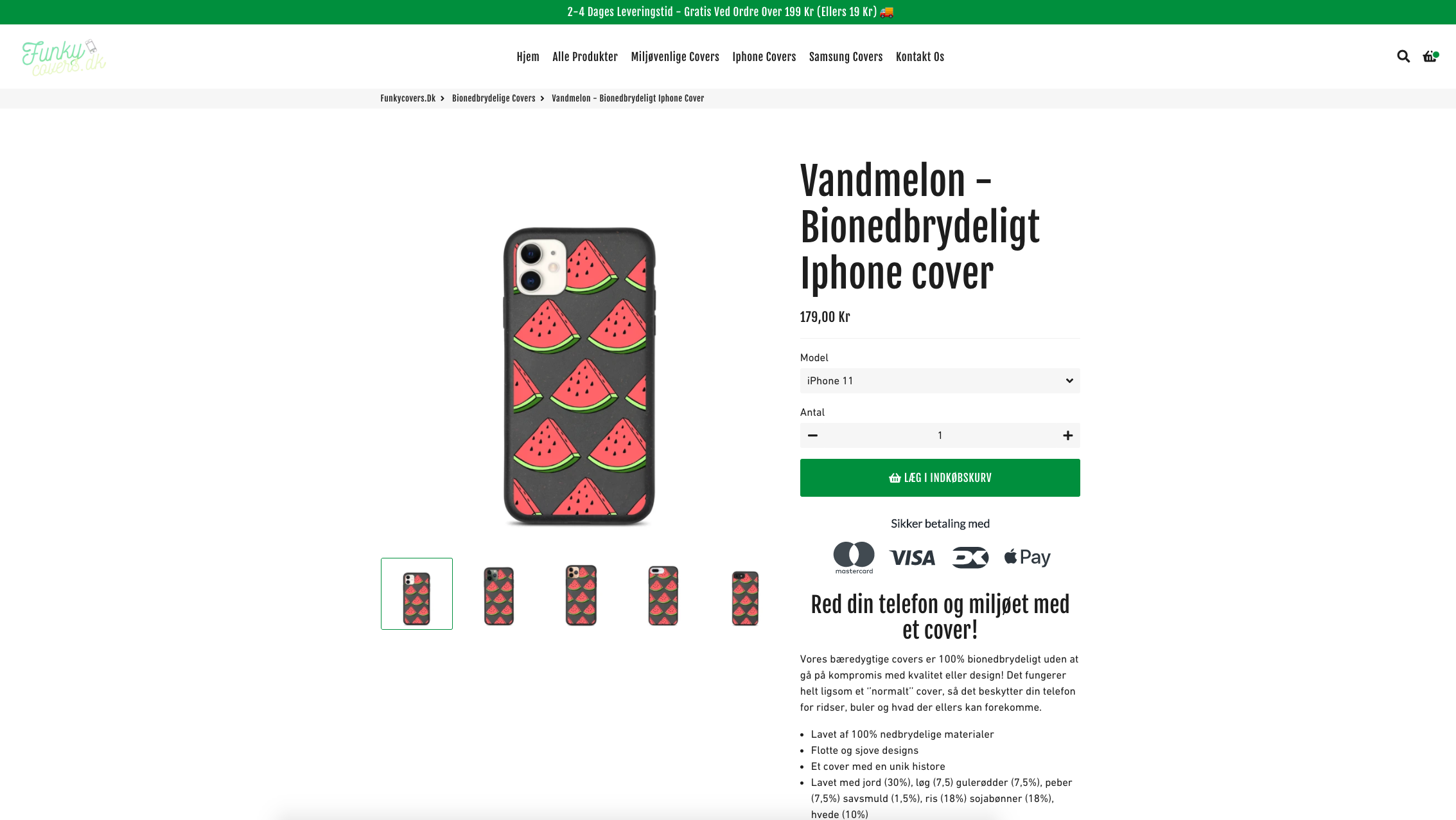
Task: Click the quantity input field showing 1
Action: (x=940, y=436)
